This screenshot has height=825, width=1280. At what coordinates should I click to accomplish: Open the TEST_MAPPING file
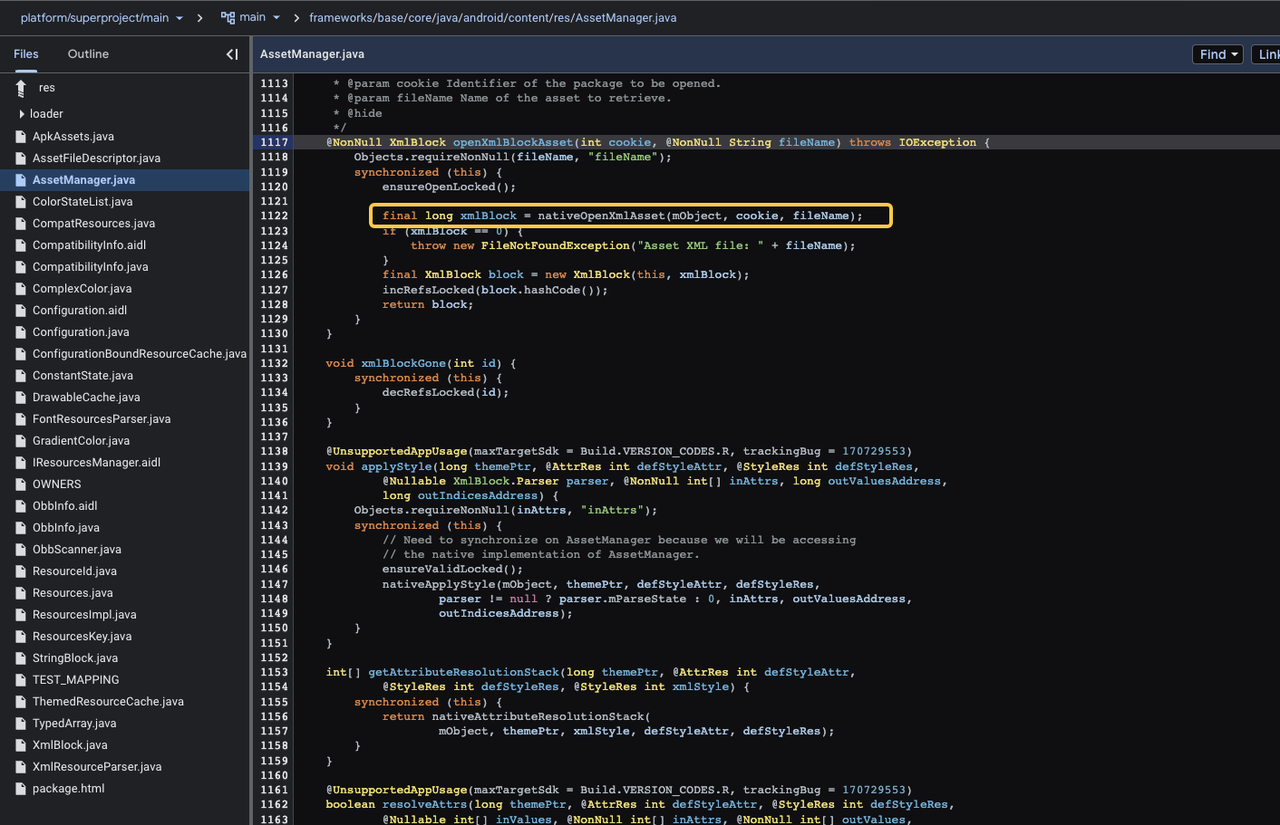click(75, 680)
